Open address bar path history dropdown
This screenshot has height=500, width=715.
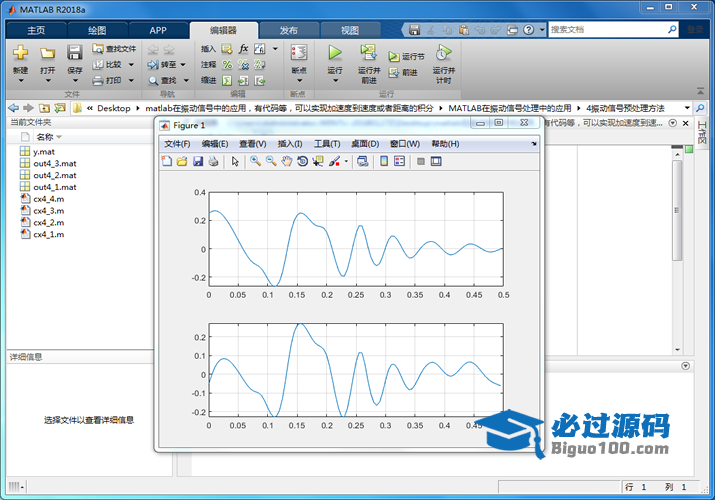tap(687, 108)
